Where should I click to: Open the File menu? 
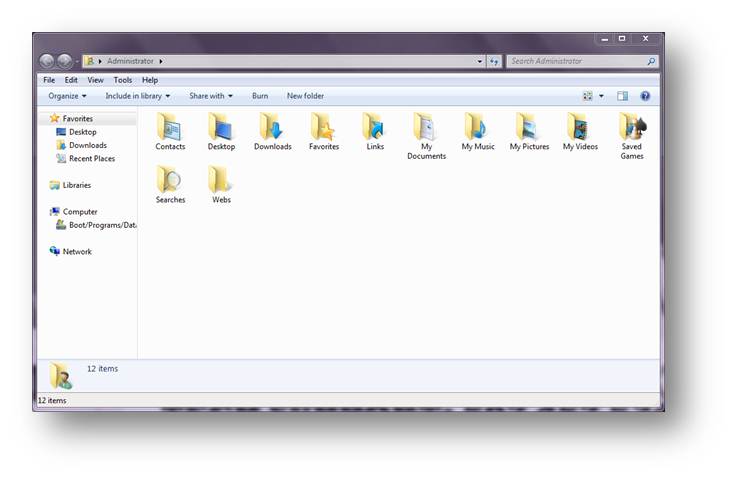[x=49, y=80]
